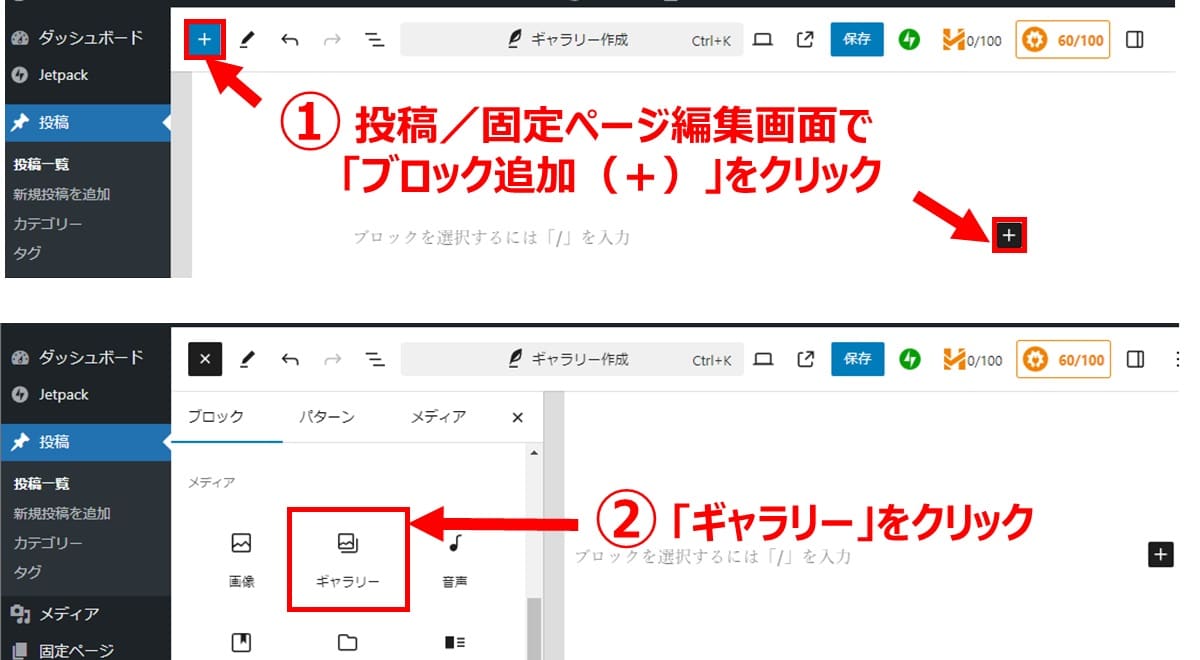Click the blue block inserter plus button
The width and height of the screenshot is (1200, 660).
(205, 40)
